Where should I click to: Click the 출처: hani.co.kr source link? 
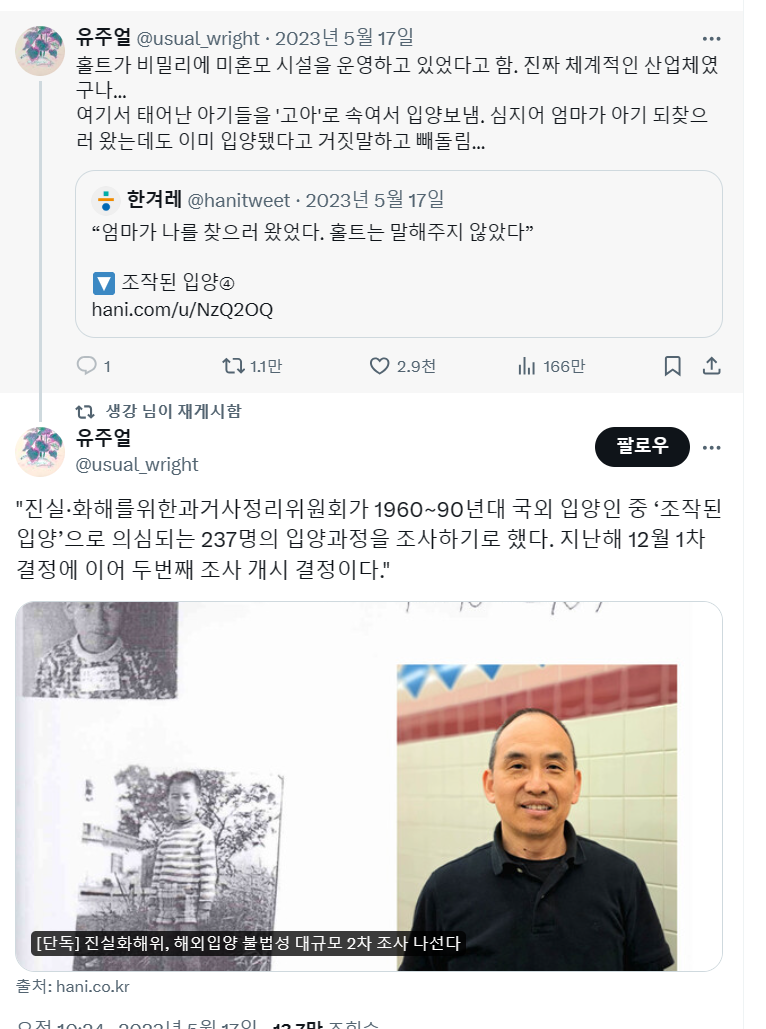pos(73,986)
